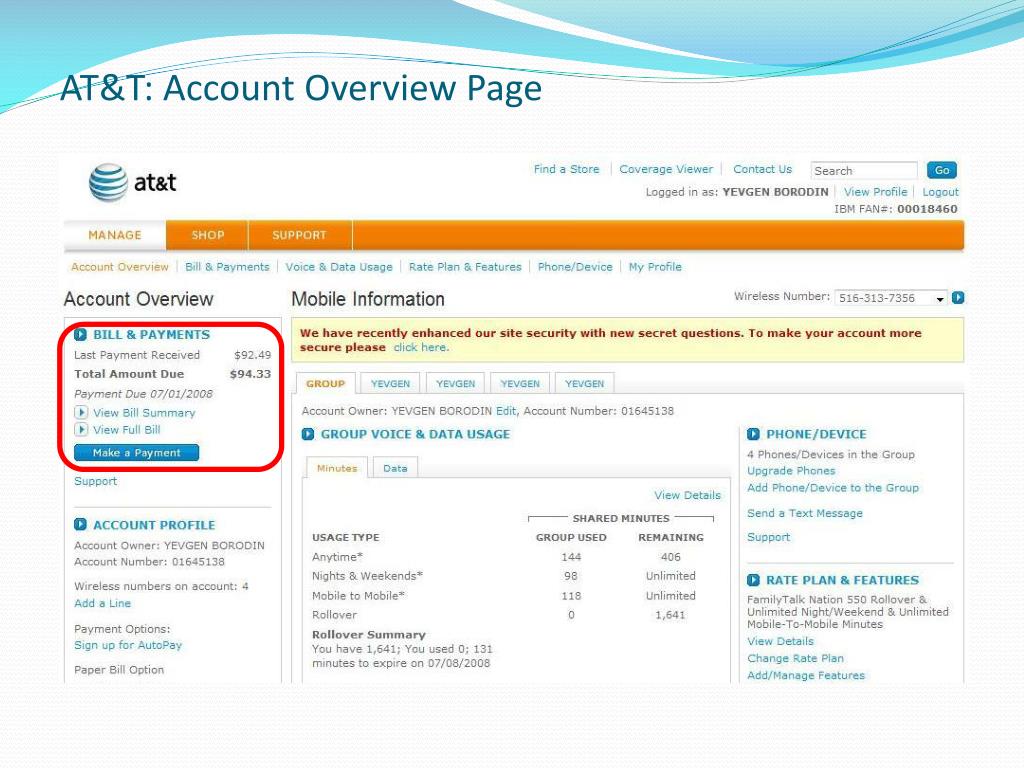The image size is (1024, 768).
Task: Open Bill & Payments in the submenu
Action: tap(227, 267)
